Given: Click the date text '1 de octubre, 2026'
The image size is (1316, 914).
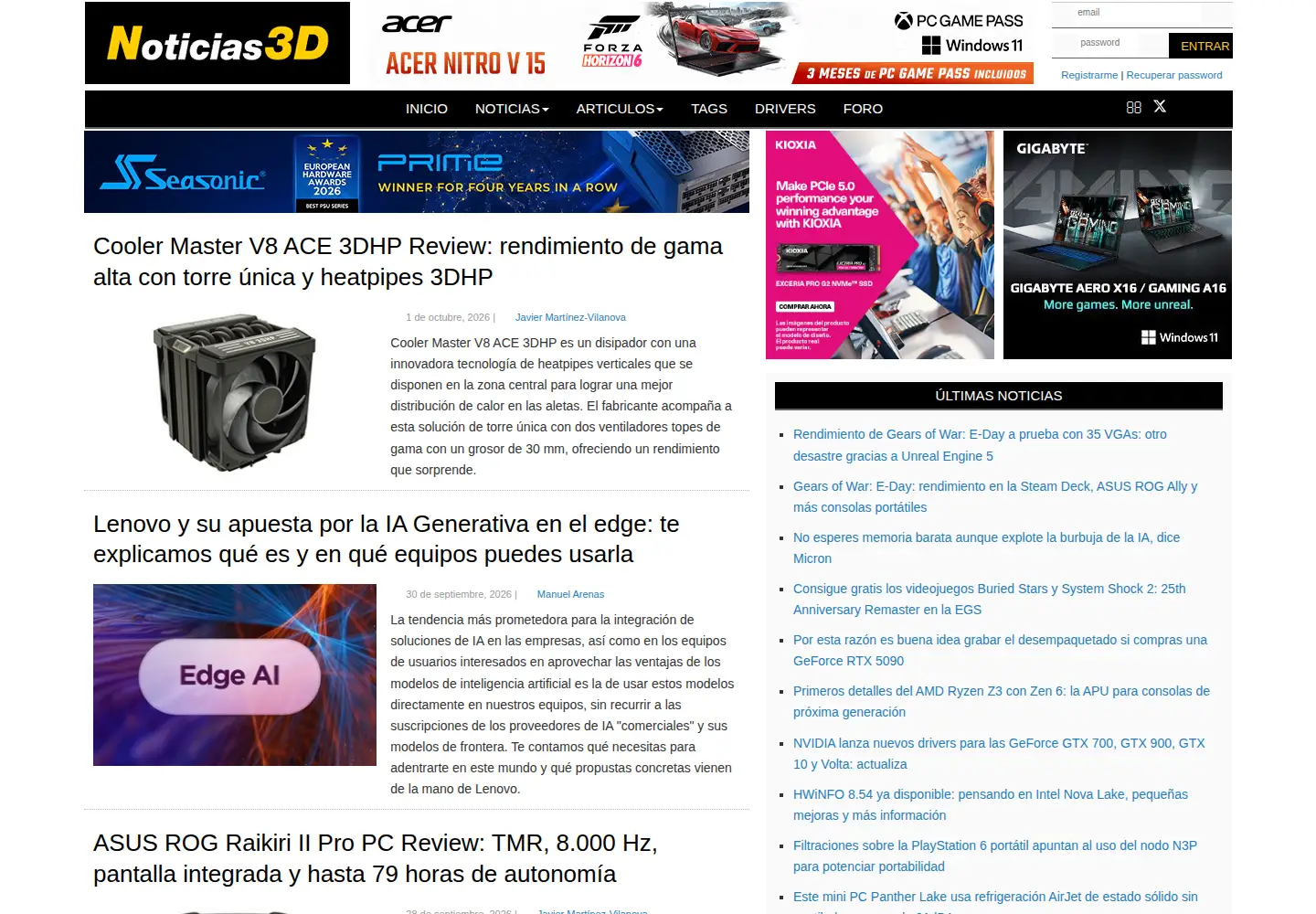Looking at the screenshot, I should (448, 317).
